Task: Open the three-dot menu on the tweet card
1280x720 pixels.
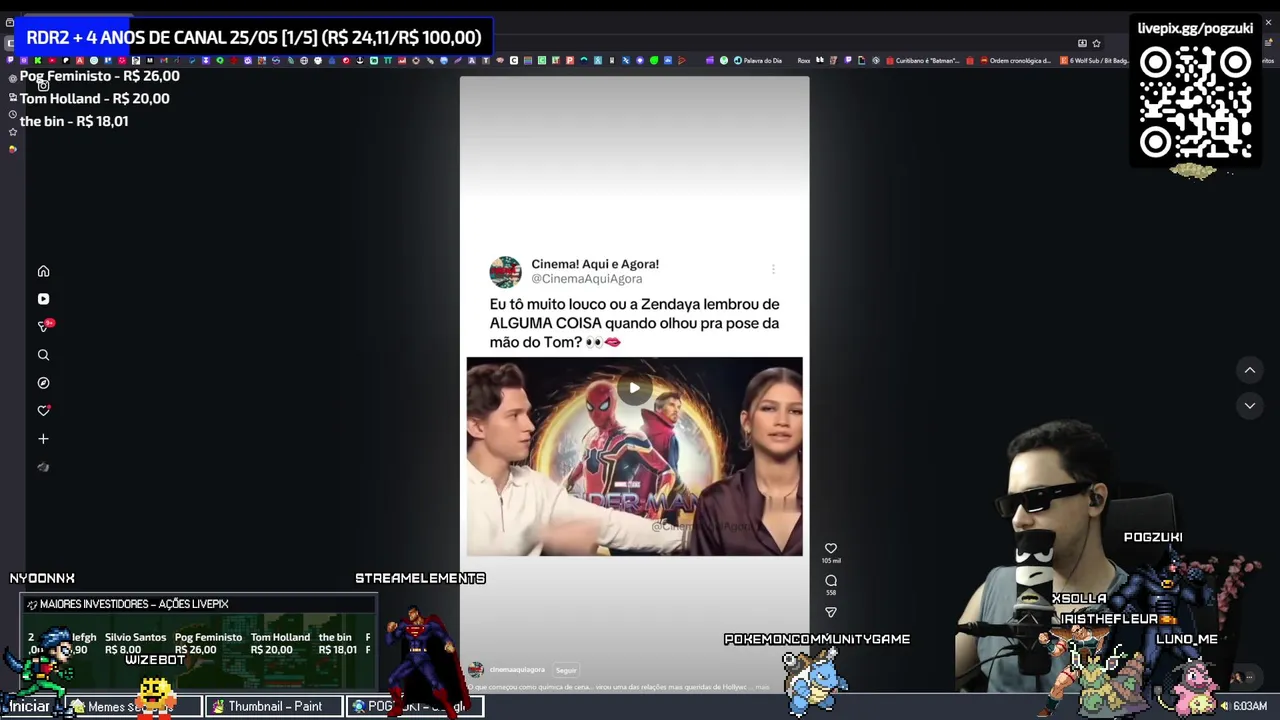Action: (773, 269)
